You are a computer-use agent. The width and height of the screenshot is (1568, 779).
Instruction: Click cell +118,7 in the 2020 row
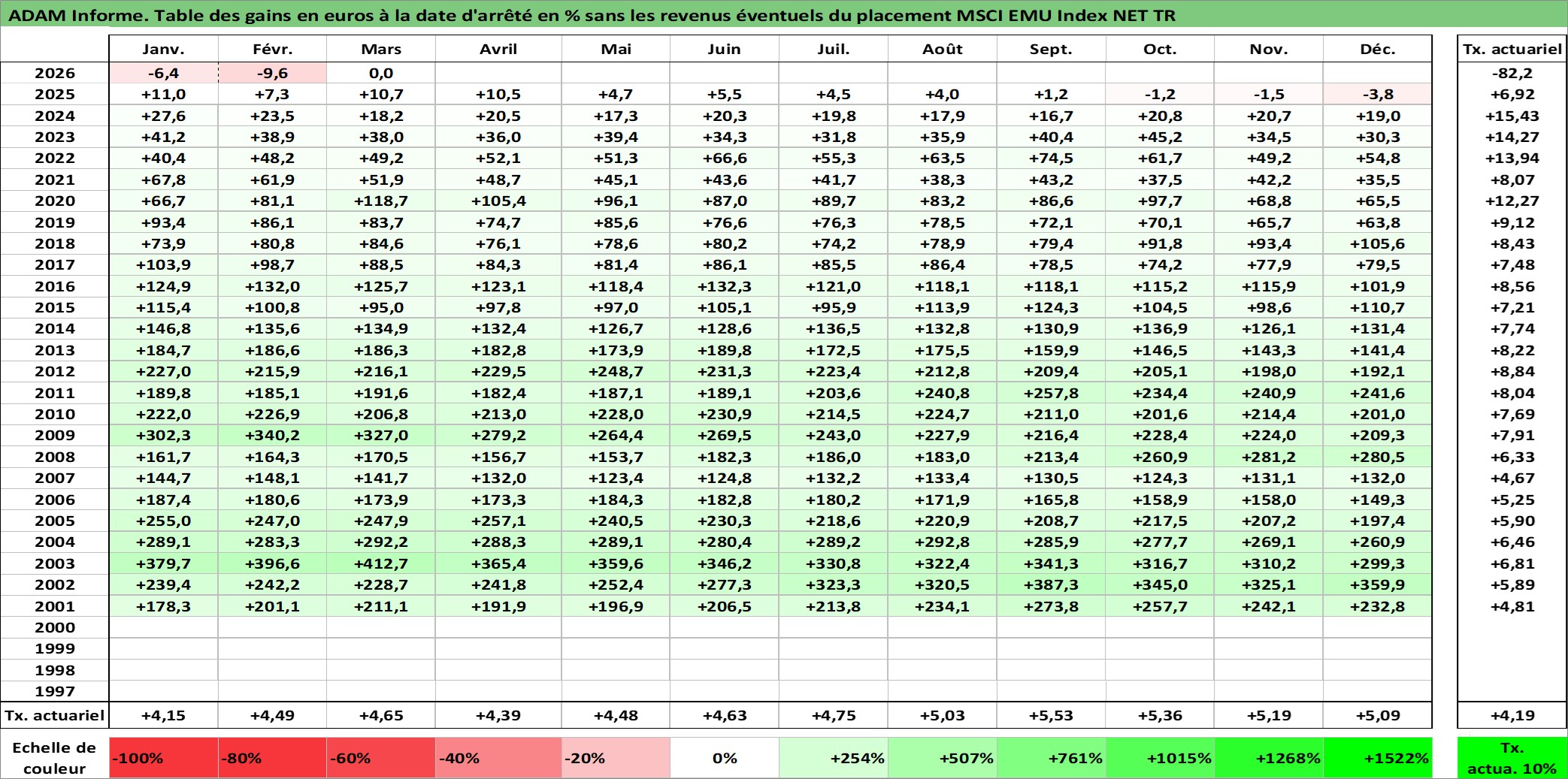[381, 201]
